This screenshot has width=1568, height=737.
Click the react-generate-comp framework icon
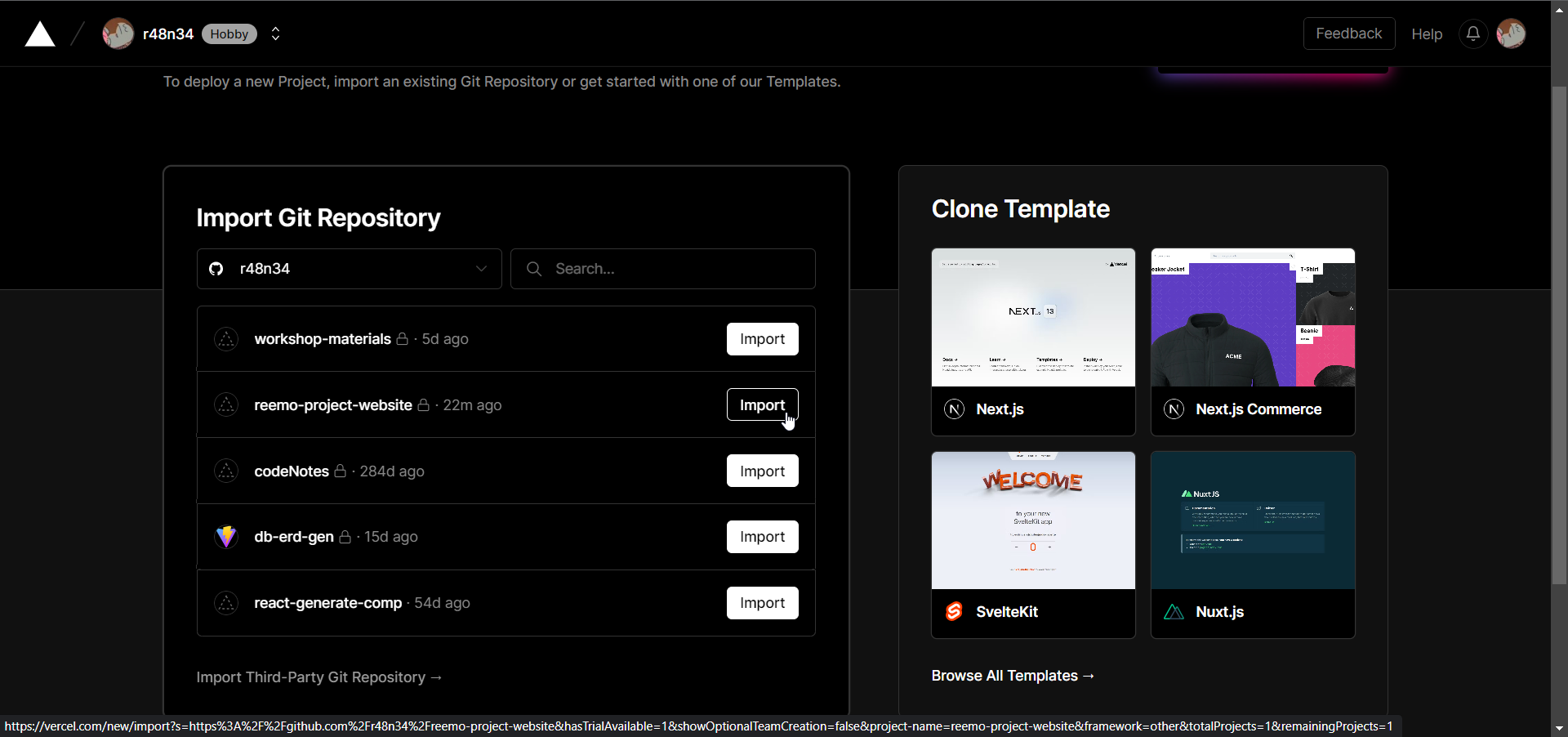pyautogui.click(x=226, y=603)
